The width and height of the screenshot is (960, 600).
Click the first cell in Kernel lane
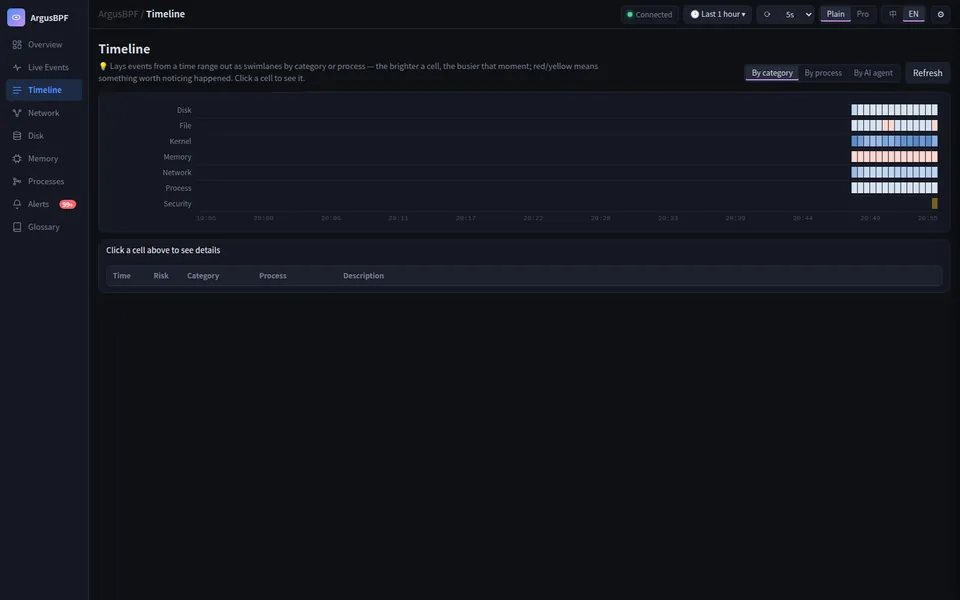point(855,141)
